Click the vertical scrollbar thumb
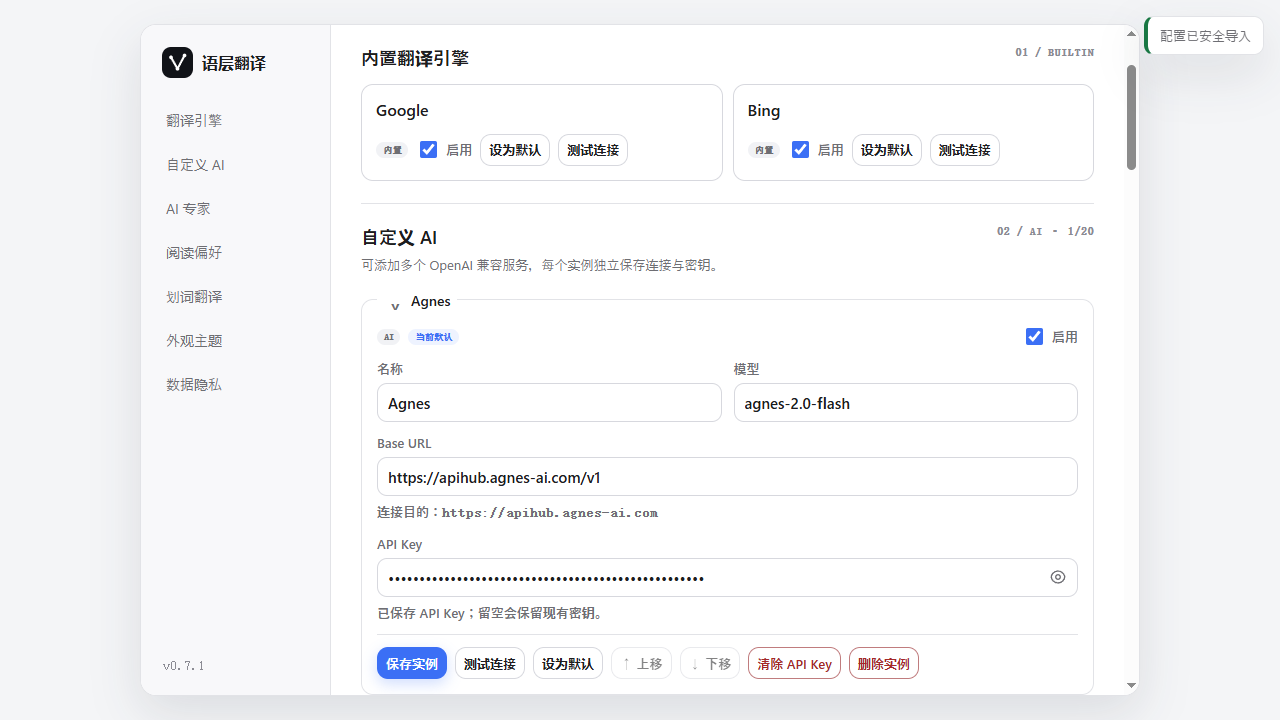The width and height of the screenshot is (1280, 720). click(x=1132, y=117)
